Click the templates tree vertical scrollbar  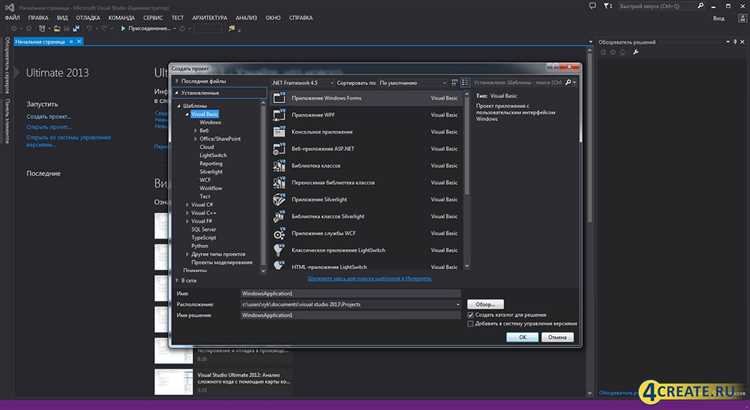click(263, 187)
